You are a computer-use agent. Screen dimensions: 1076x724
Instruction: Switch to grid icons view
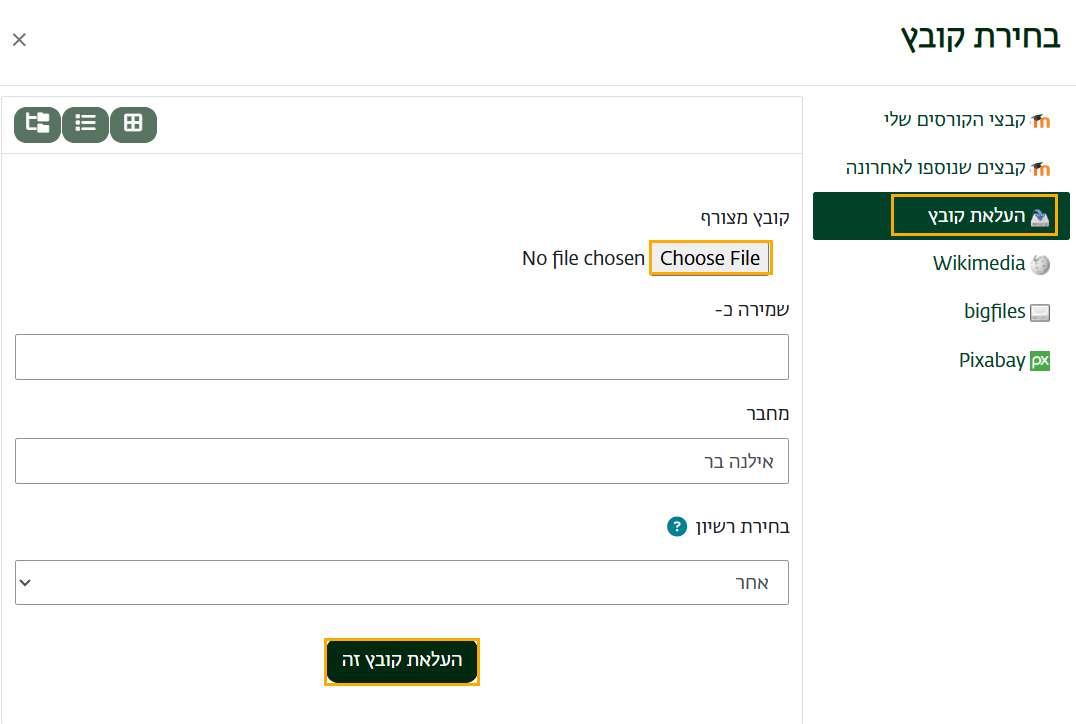point(133,124)
